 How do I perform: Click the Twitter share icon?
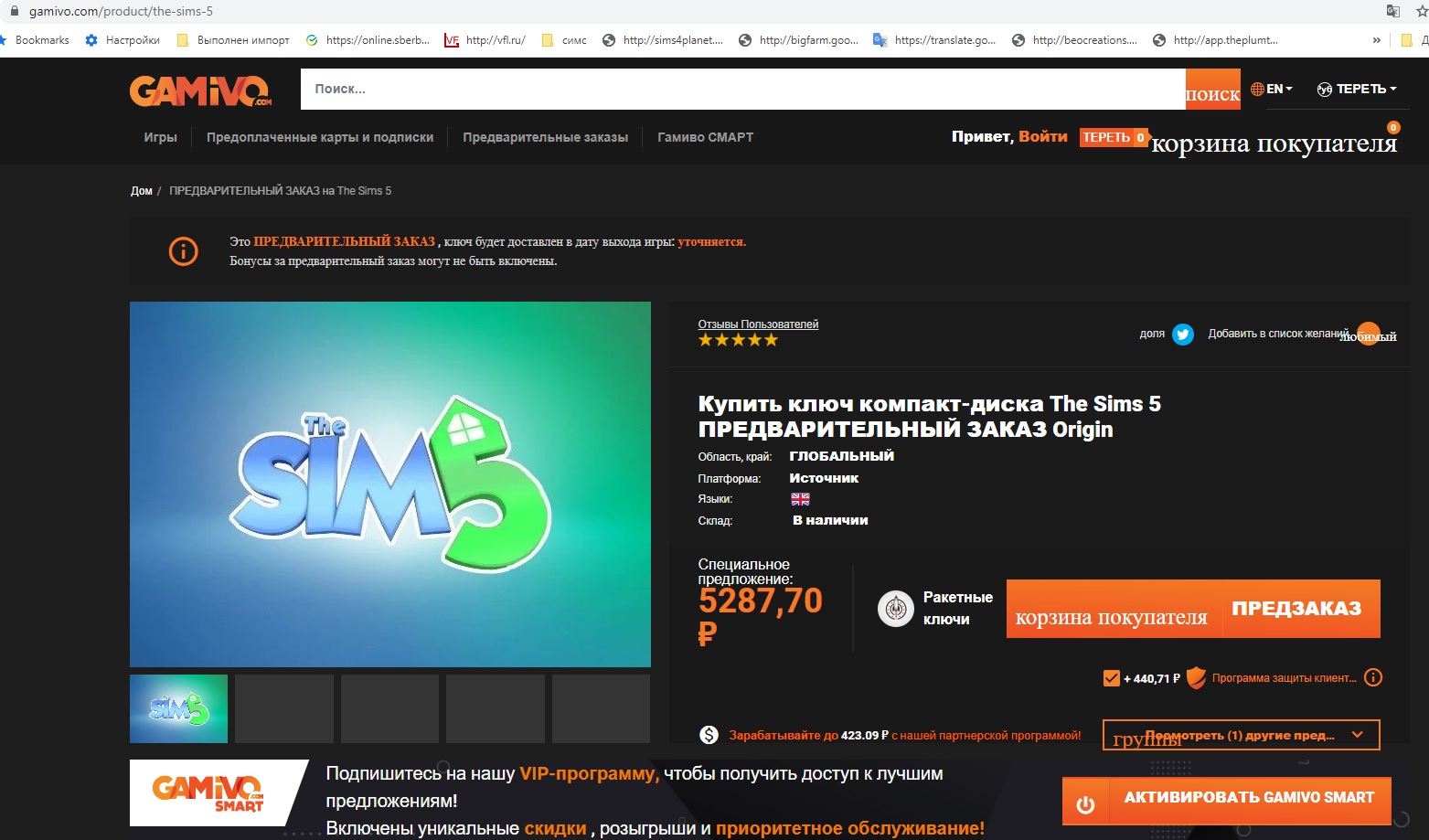(x=1183, y=335)
